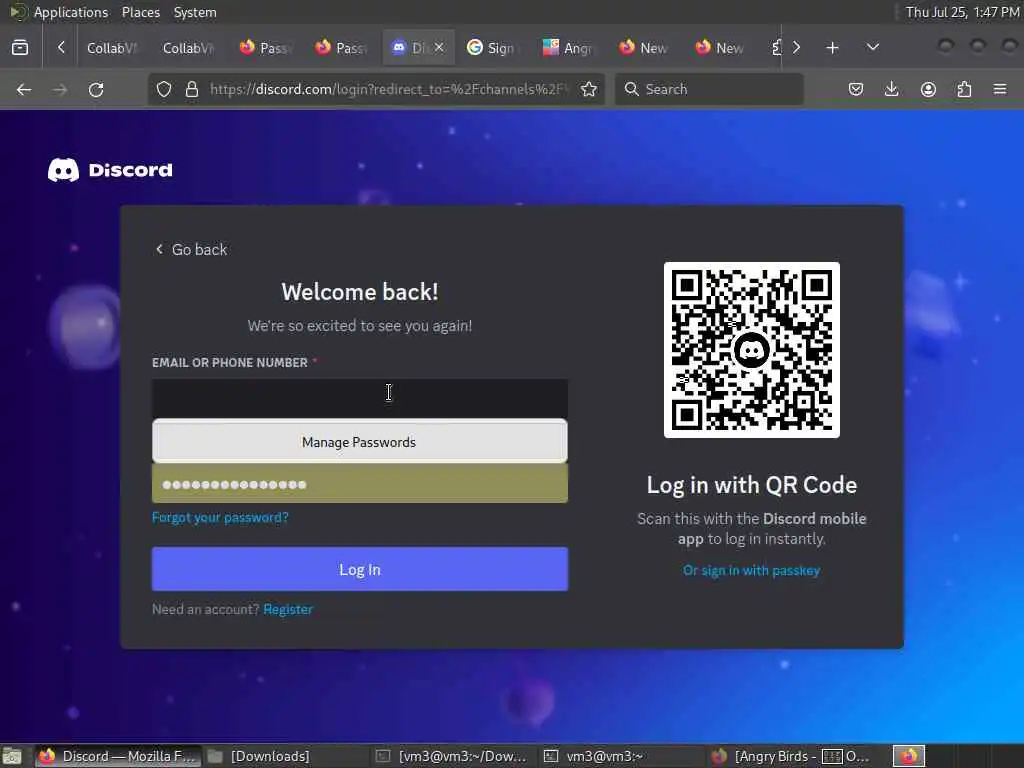
Task: Open the Firefox hamburger menu
Action: click(x=1000, y=89)
